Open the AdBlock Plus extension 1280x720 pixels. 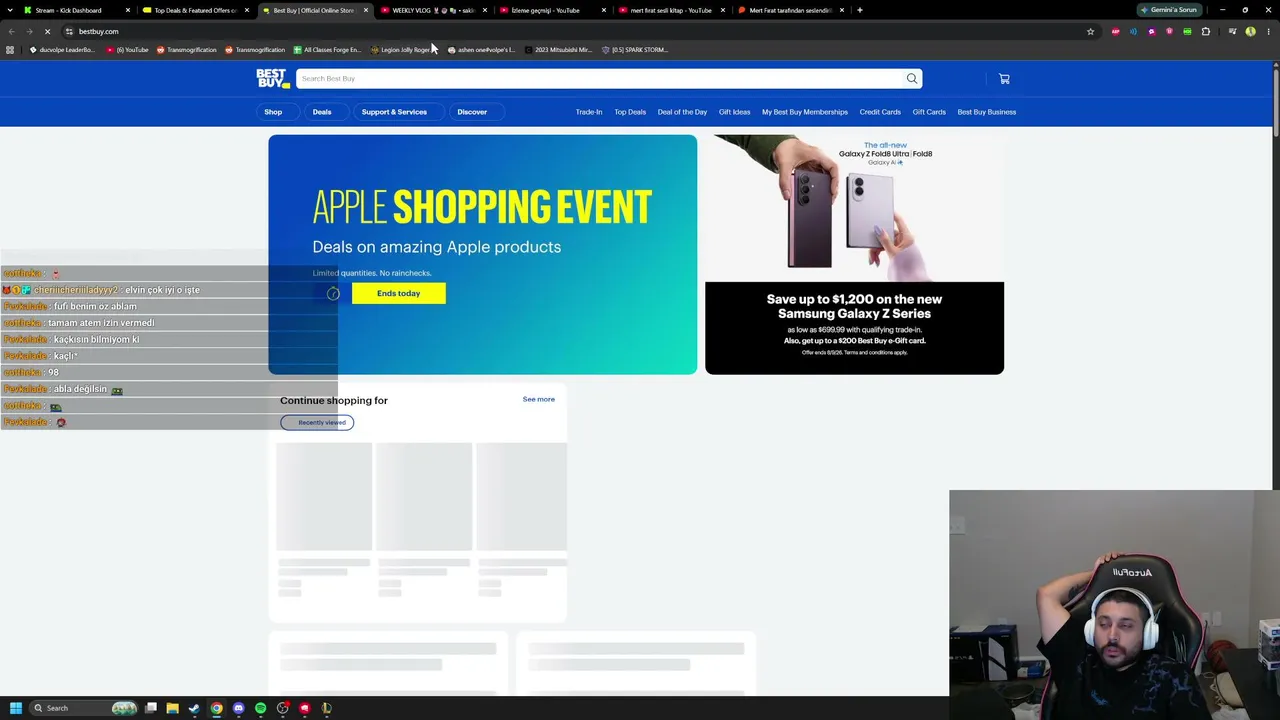1115,31
